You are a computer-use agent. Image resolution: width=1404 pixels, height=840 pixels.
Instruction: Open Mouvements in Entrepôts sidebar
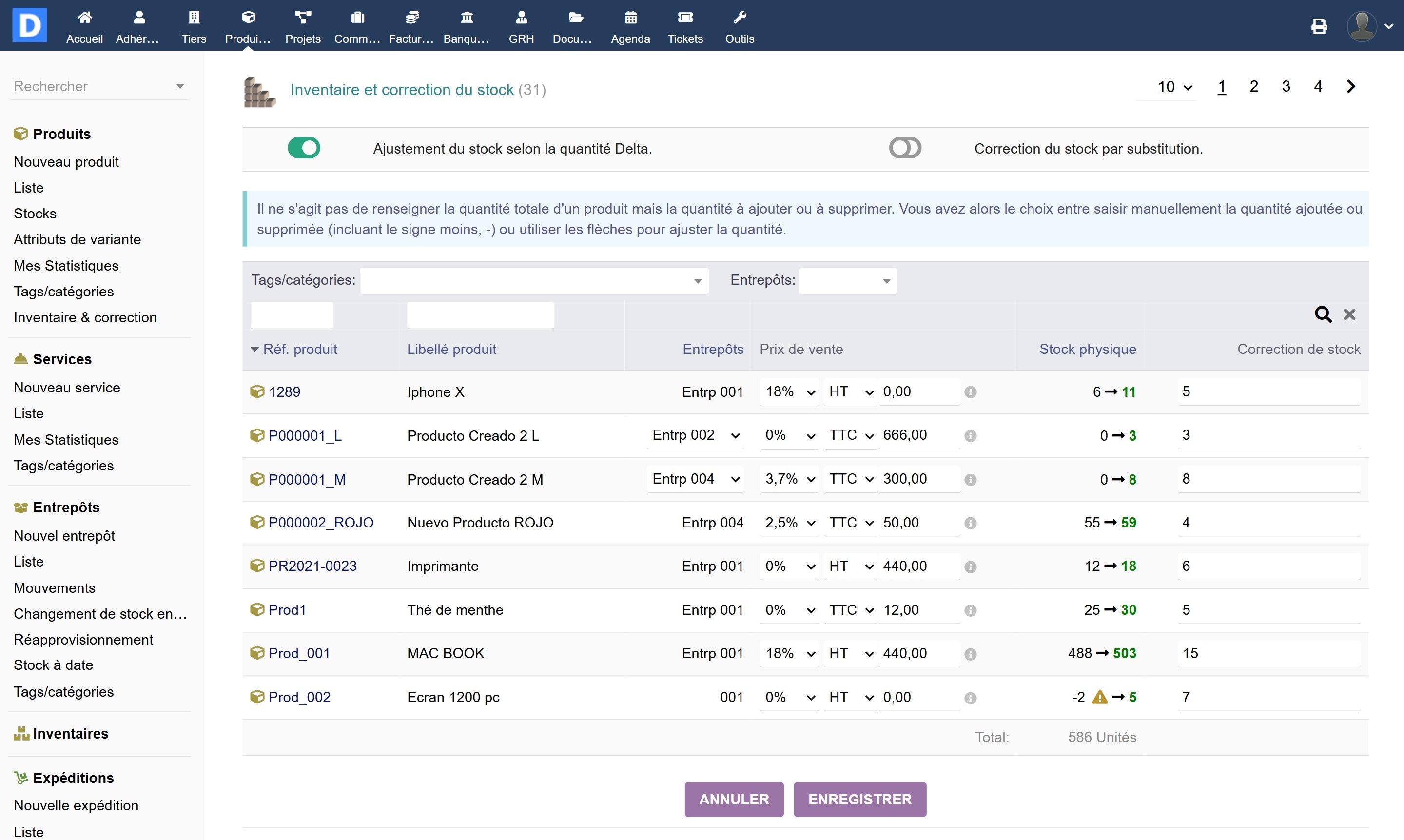coord(54,587)
